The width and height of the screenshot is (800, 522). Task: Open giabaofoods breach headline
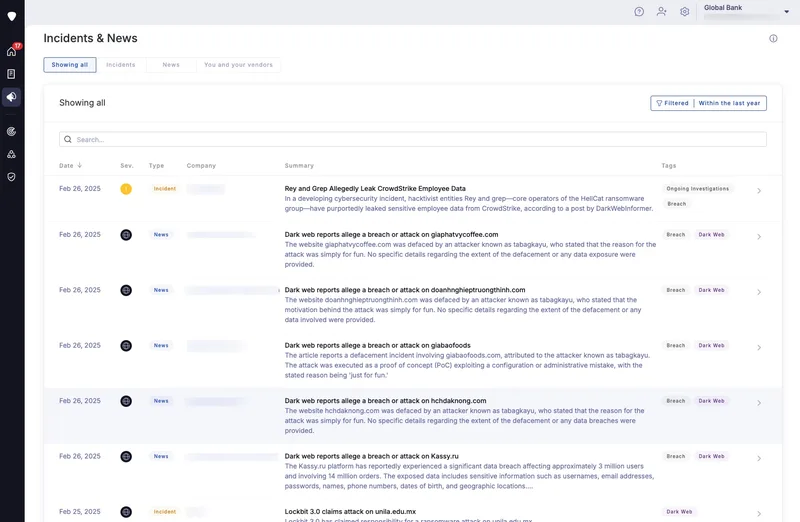point(378,345)
